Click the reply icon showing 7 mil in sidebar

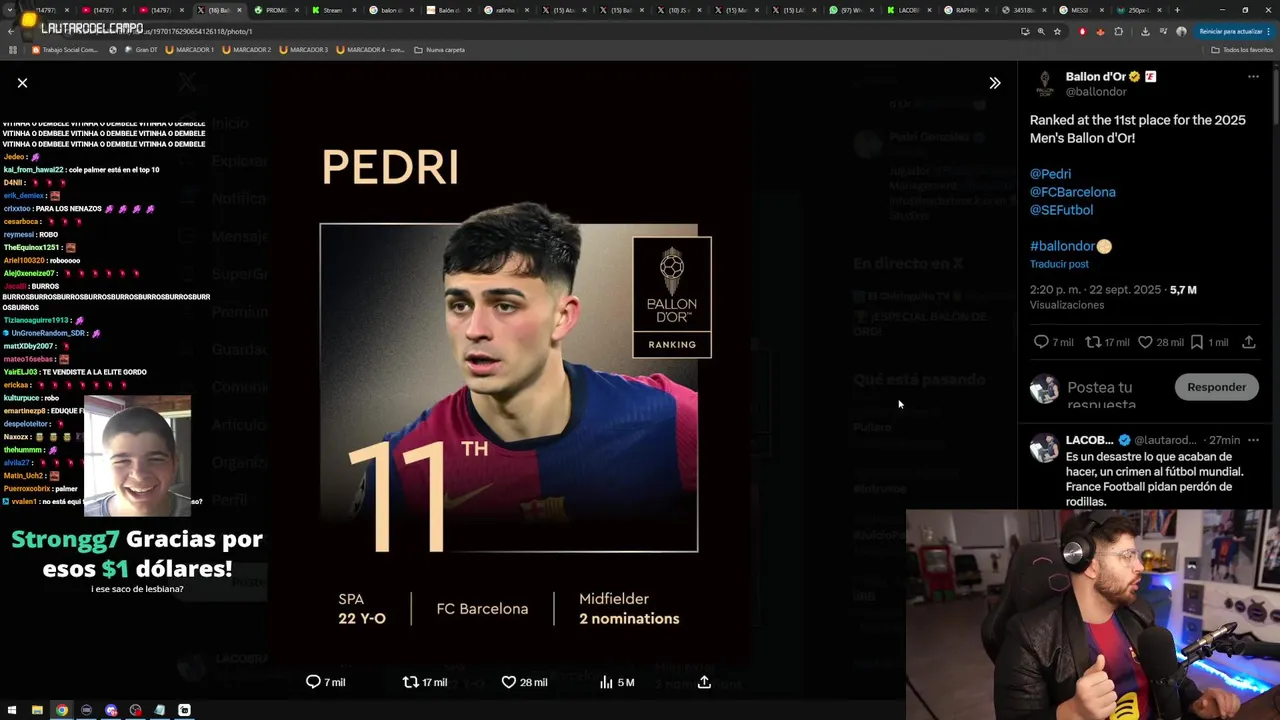click(x=1041, y=342)
